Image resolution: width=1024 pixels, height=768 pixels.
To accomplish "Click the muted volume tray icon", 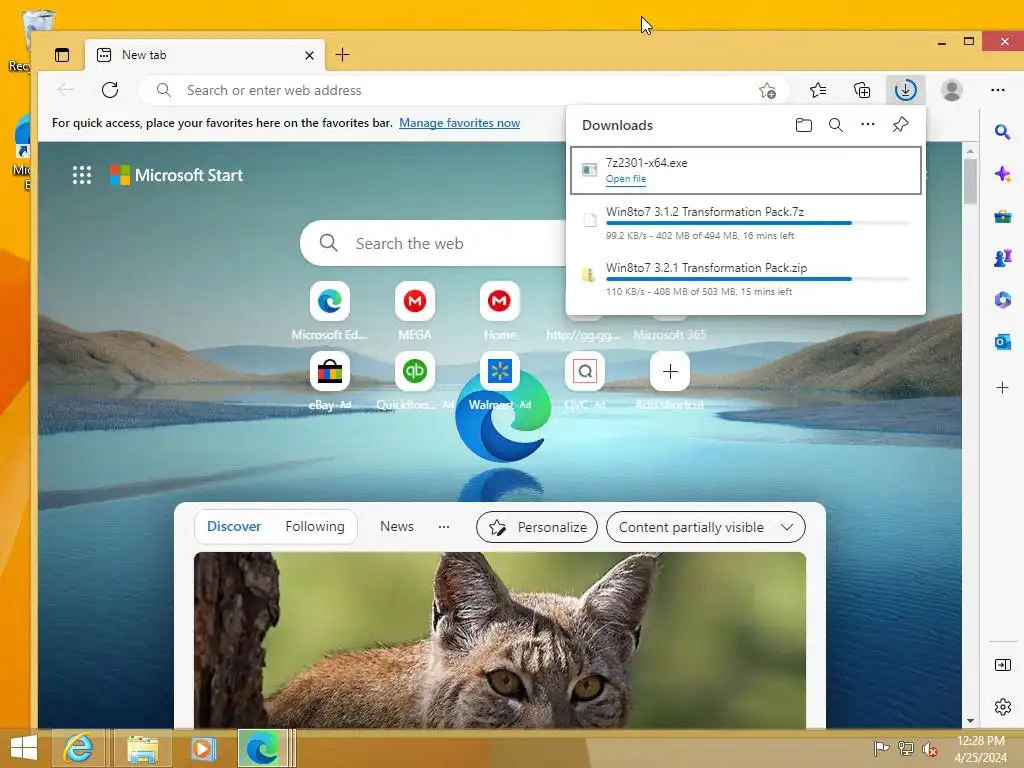I will [x=929, y=749].
